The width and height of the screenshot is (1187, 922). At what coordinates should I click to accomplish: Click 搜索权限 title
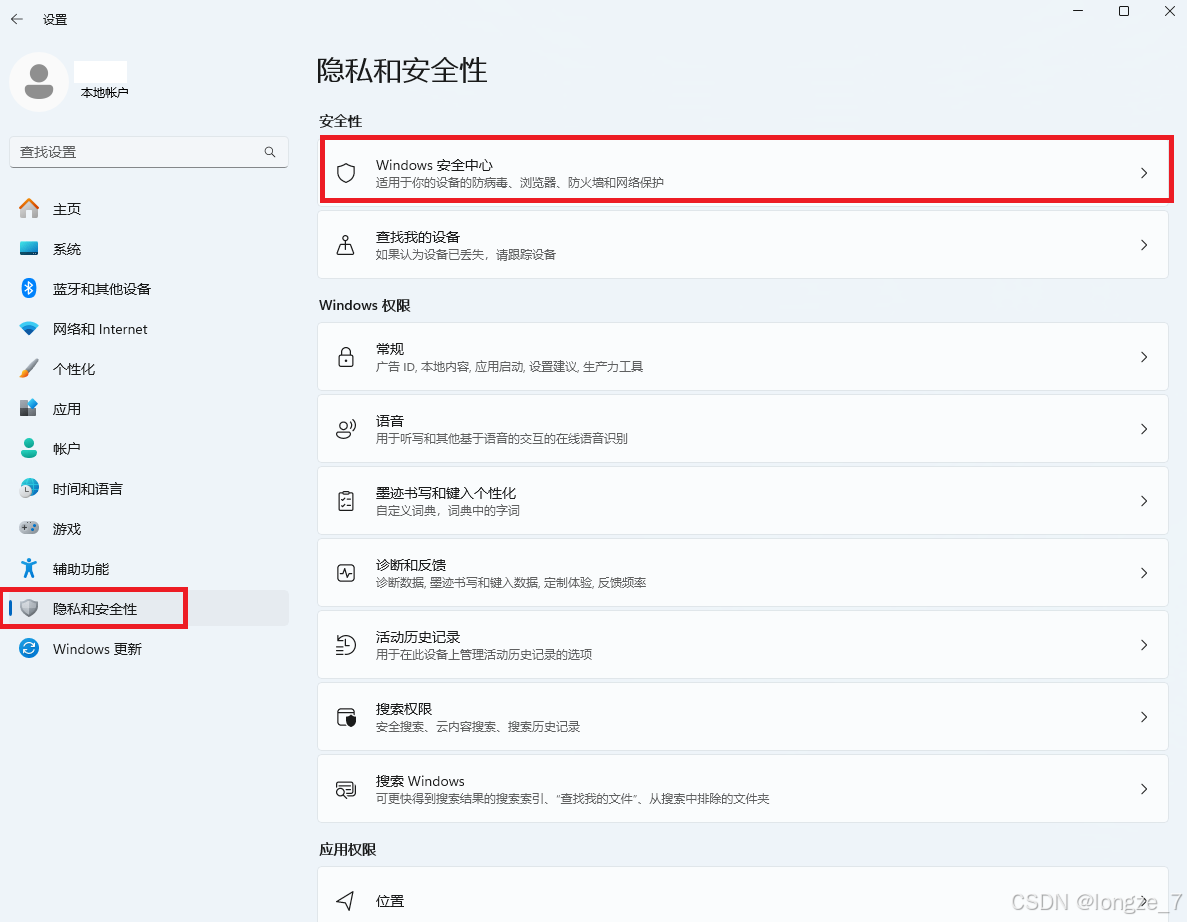coord(404,709)
